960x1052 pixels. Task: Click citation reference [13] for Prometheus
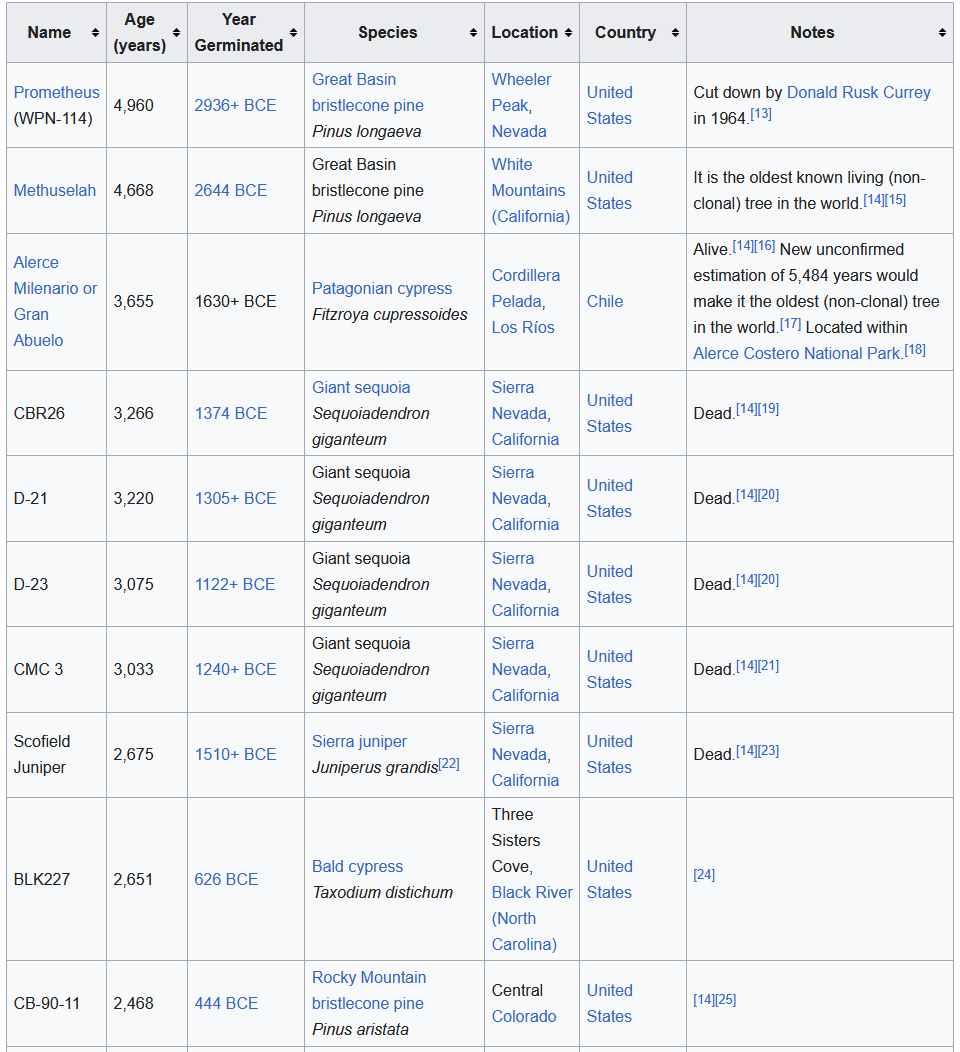coord(761,114)
